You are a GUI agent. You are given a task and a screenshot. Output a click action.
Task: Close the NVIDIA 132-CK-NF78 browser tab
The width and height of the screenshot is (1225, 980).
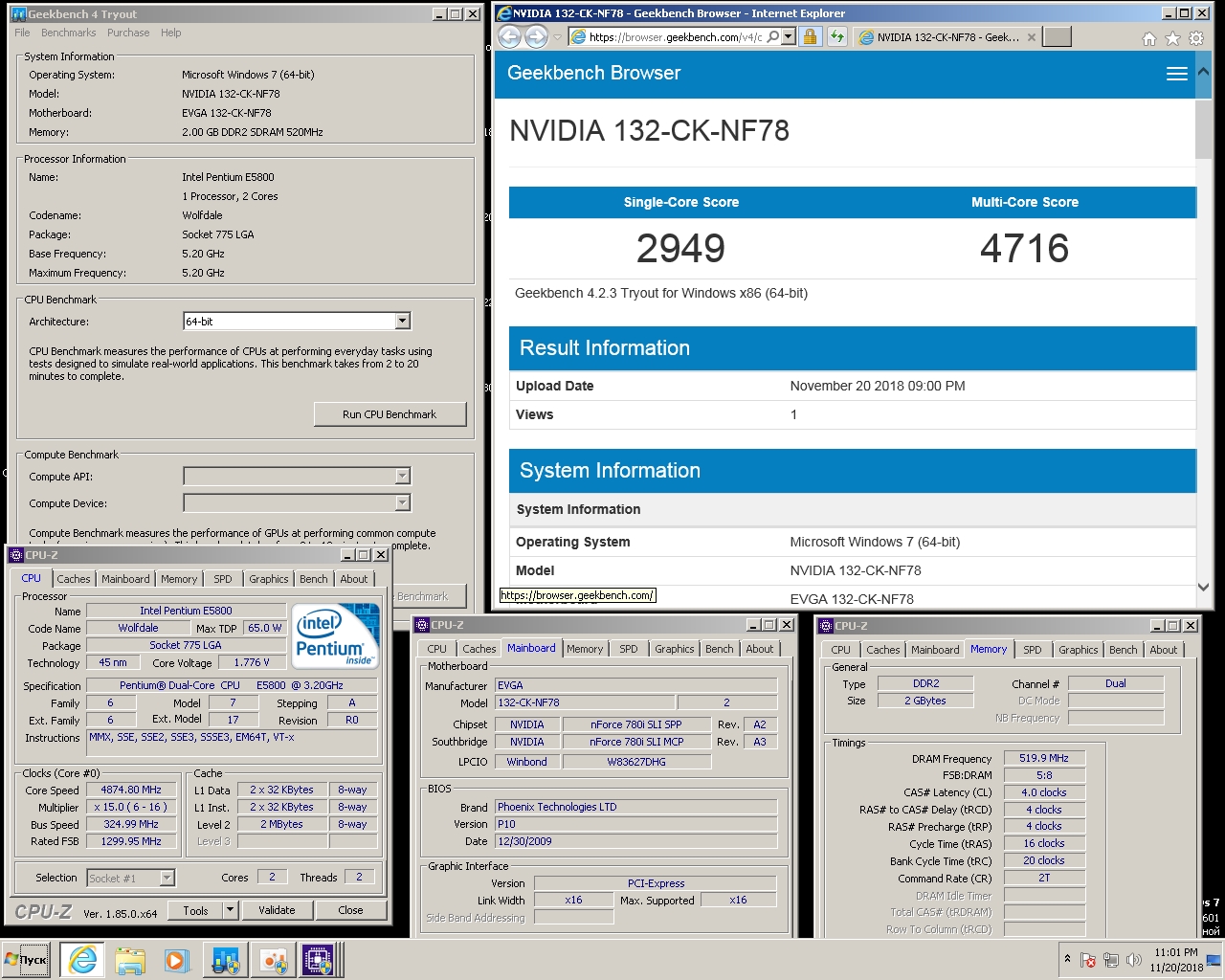pyautogui.click(x=1031, y=37)
